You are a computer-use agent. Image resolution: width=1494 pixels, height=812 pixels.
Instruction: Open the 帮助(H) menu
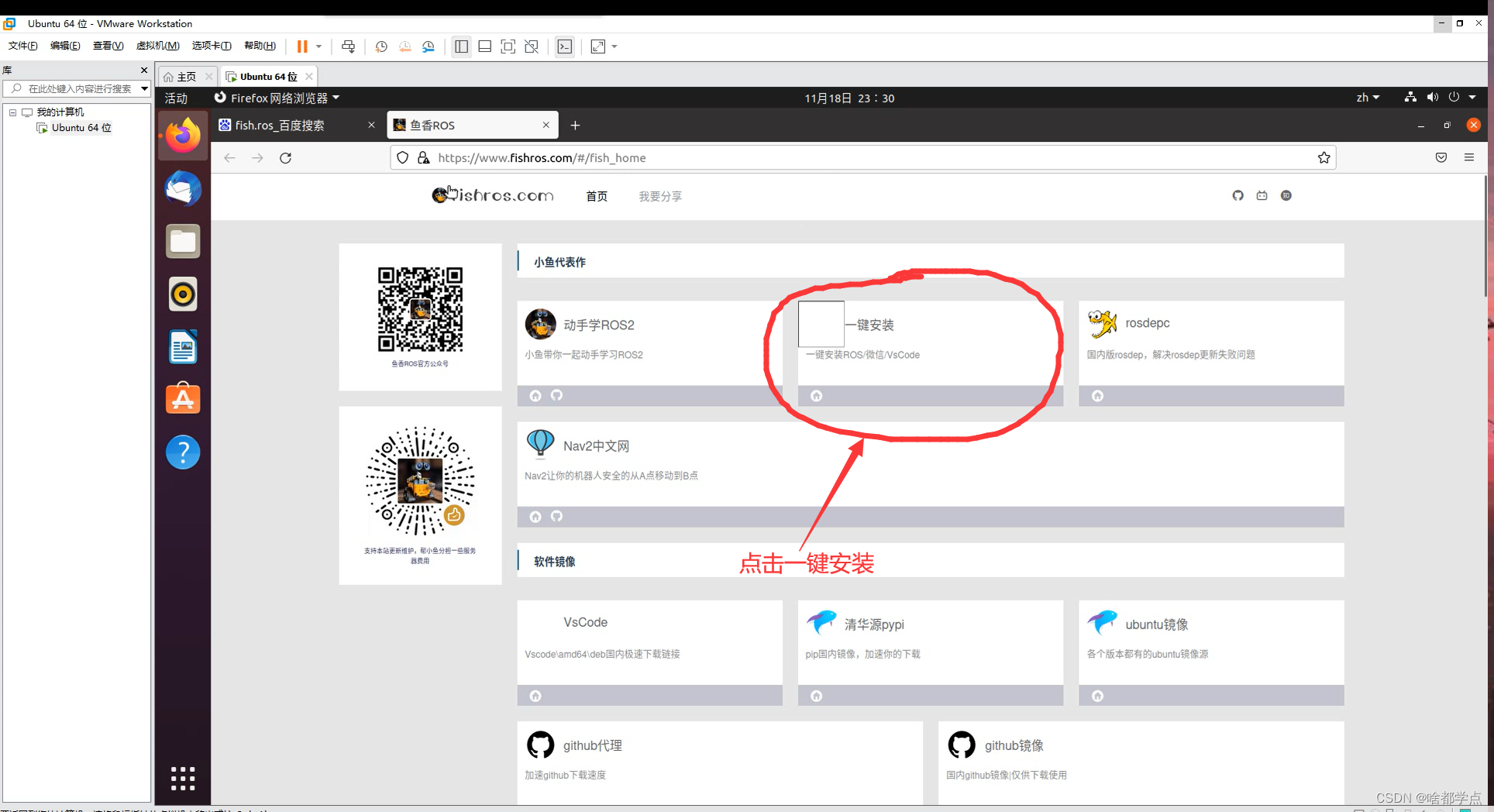pos(260,46)
